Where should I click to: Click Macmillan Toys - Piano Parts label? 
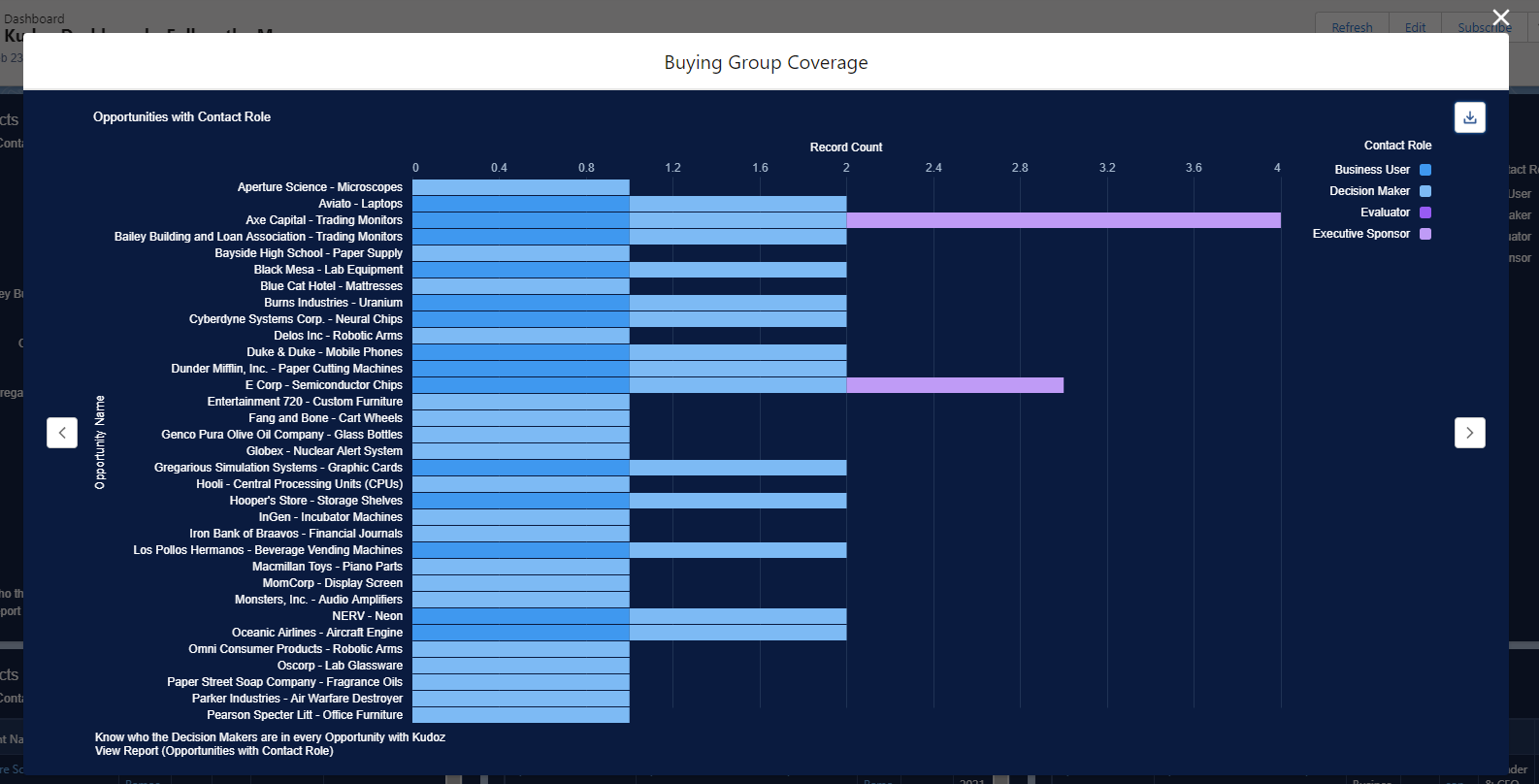click(327, 567)
